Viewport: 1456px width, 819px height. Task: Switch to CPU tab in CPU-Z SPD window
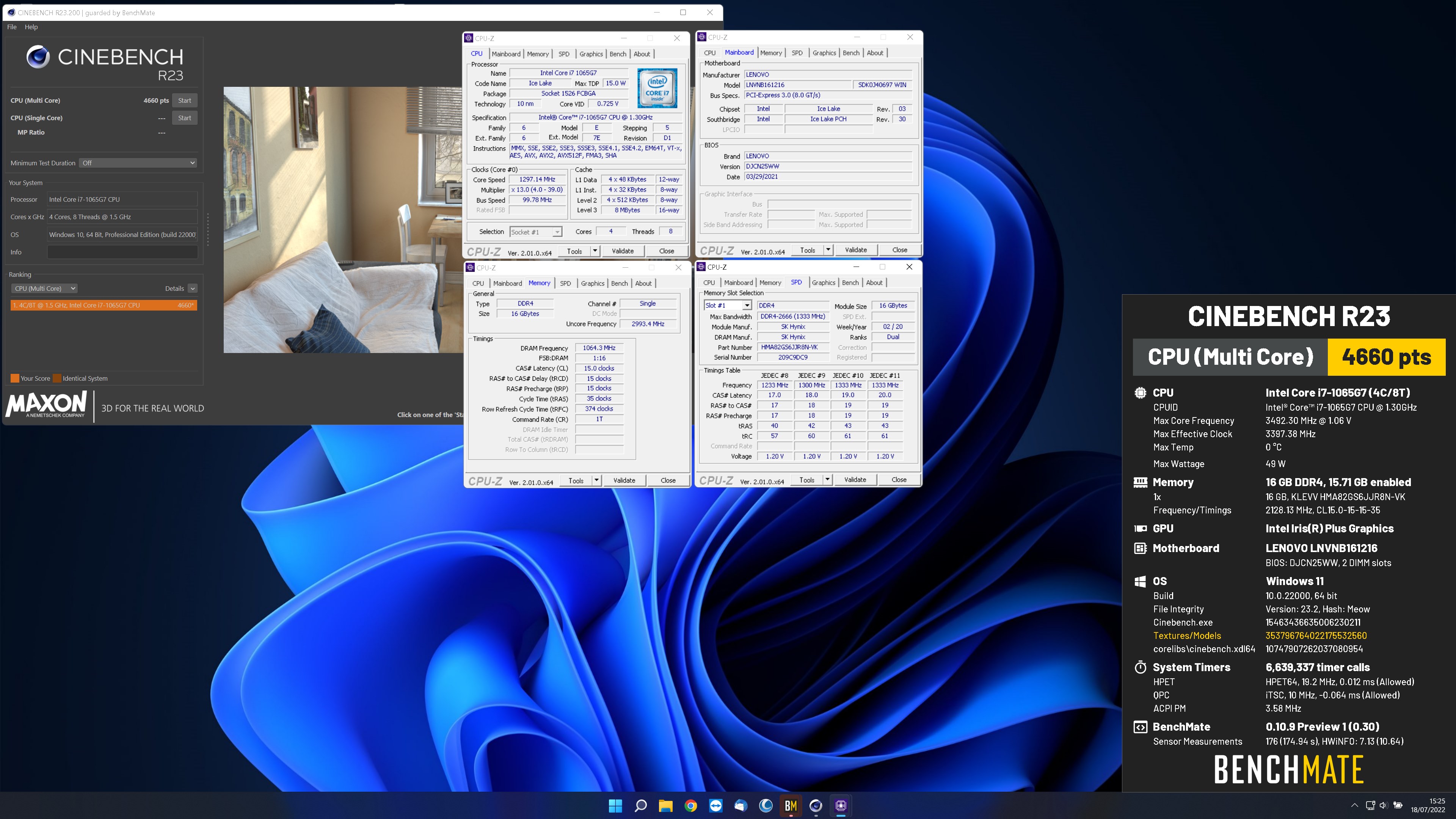pos(709,282)
